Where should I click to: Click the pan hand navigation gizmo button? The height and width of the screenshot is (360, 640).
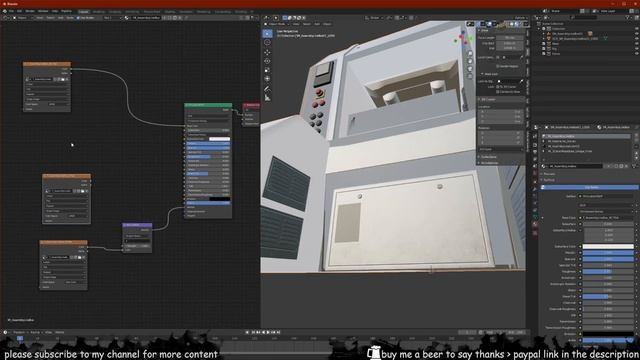click(470, 61)
